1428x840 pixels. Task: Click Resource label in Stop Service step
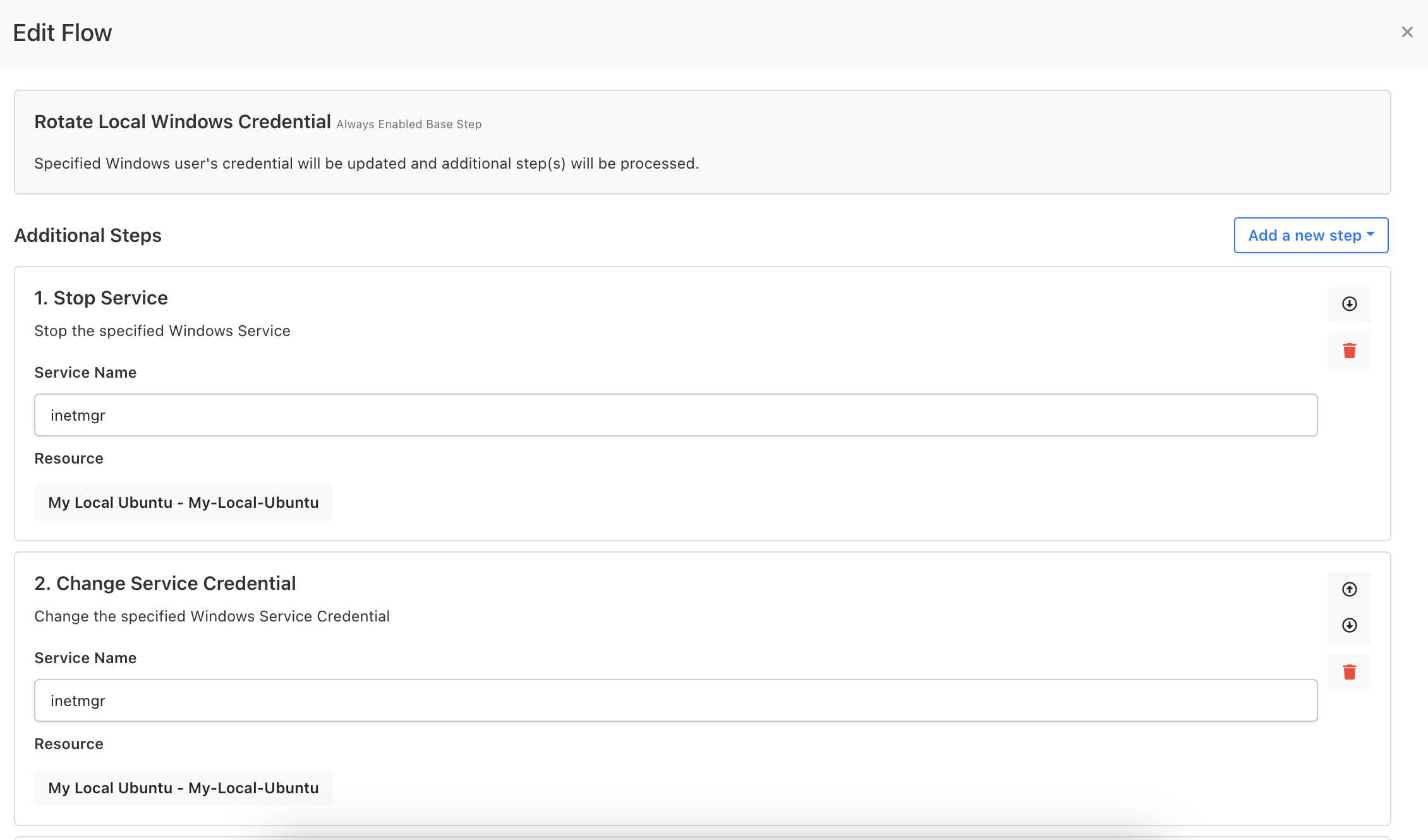tap(69, 459)
